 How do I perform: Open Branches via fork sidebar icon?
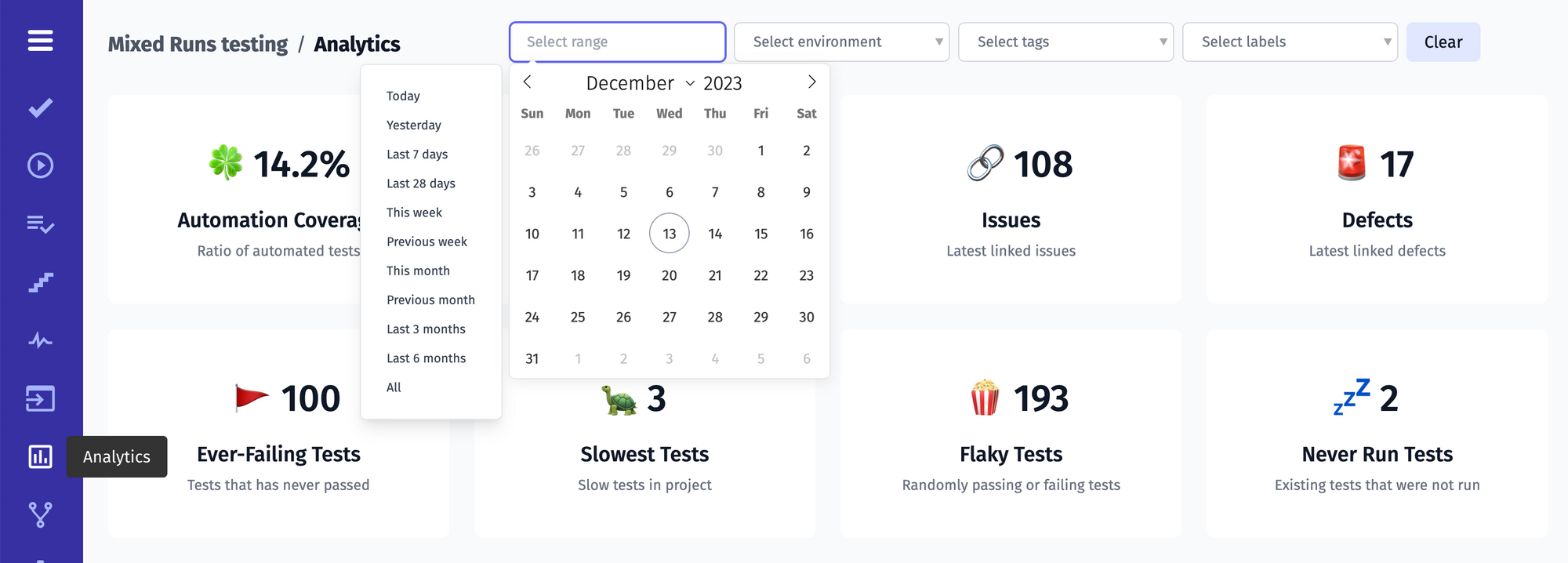pyautogui.click(x=41, y=514)
